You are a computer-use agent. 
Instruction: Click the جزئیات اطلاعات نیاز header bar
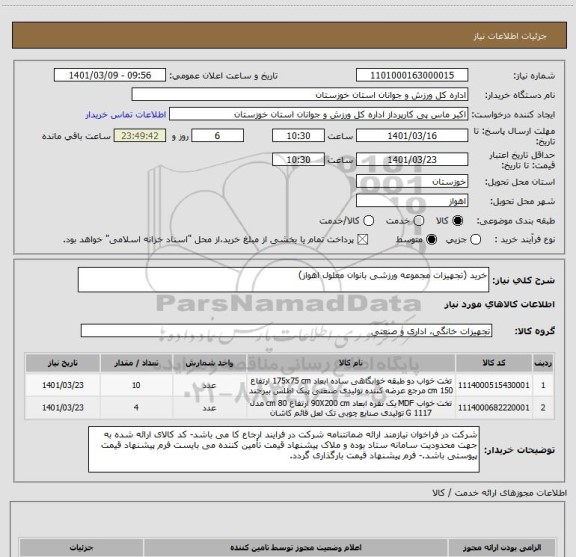289,35
